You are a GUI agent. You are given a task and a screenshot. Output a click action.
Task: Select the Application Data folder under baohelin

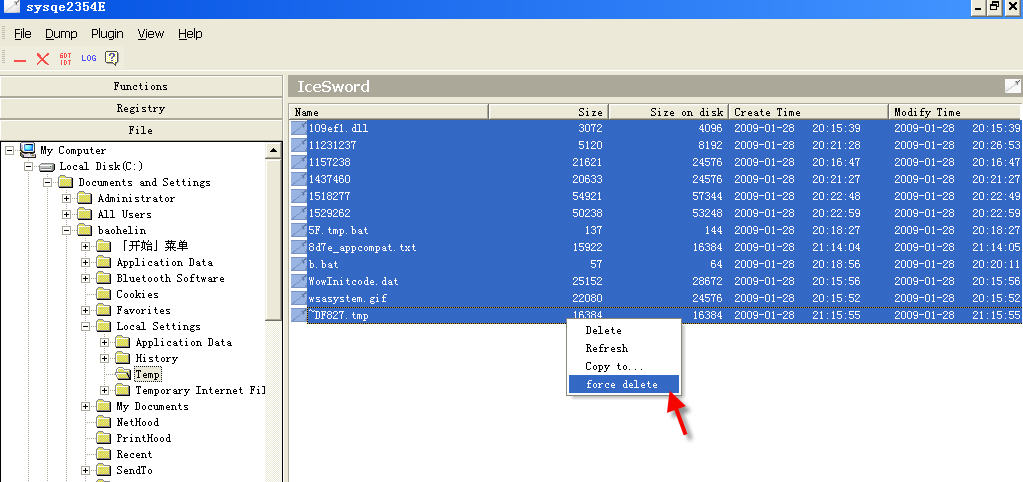(164, 262)
